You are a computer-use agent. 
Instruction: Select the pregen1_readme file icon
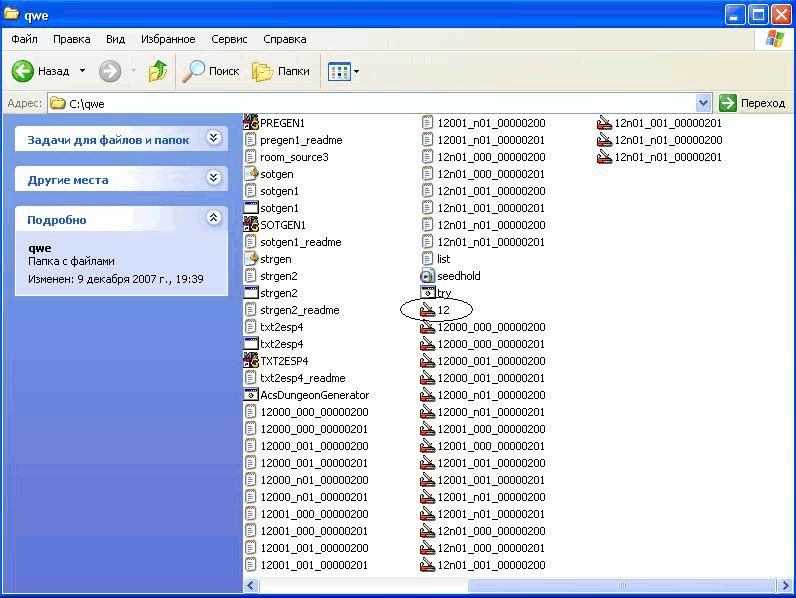pyautogui.click(x=250, y=140)
